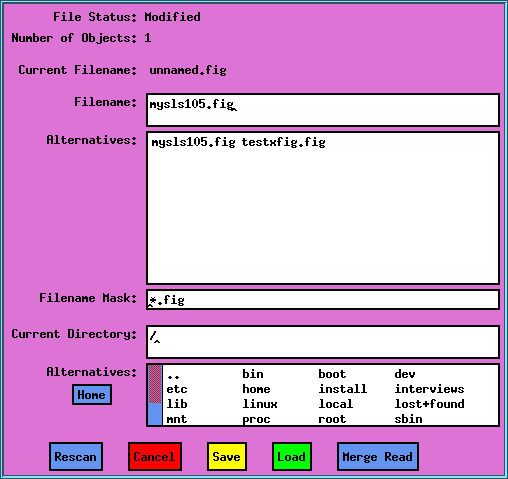508x479 pixels.
Task: Select mysls105.fig in Alternatives list
Action: click(193, 142)
